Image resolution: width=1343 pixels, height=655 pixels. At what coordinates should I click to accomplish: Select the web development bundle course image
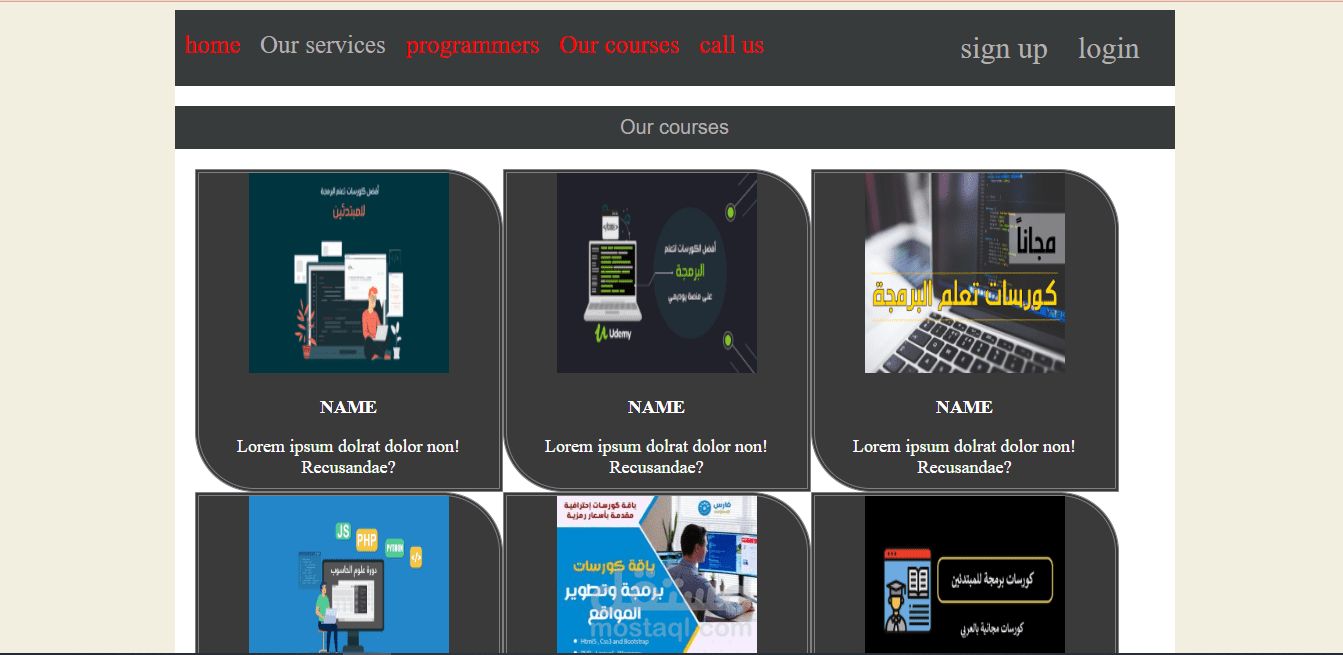657,575
